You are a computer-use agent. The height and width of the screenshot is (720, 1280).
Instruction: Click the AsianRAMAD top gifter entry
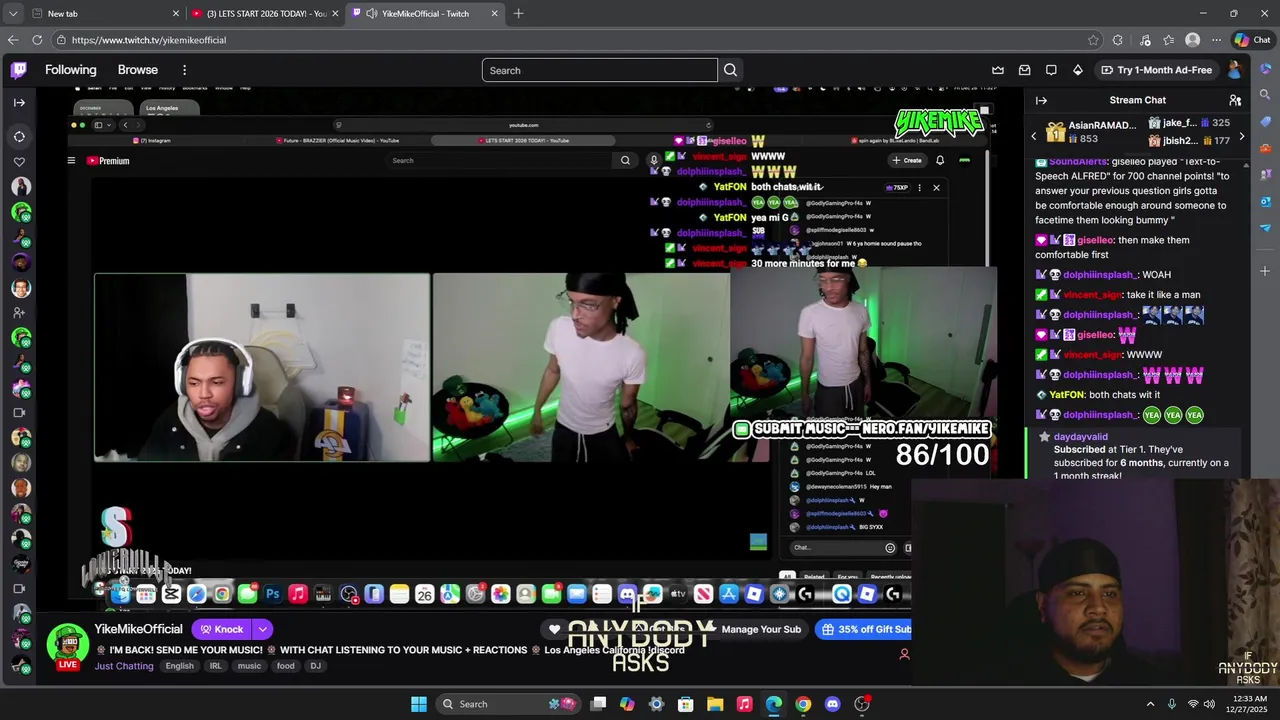(1091, 132)
